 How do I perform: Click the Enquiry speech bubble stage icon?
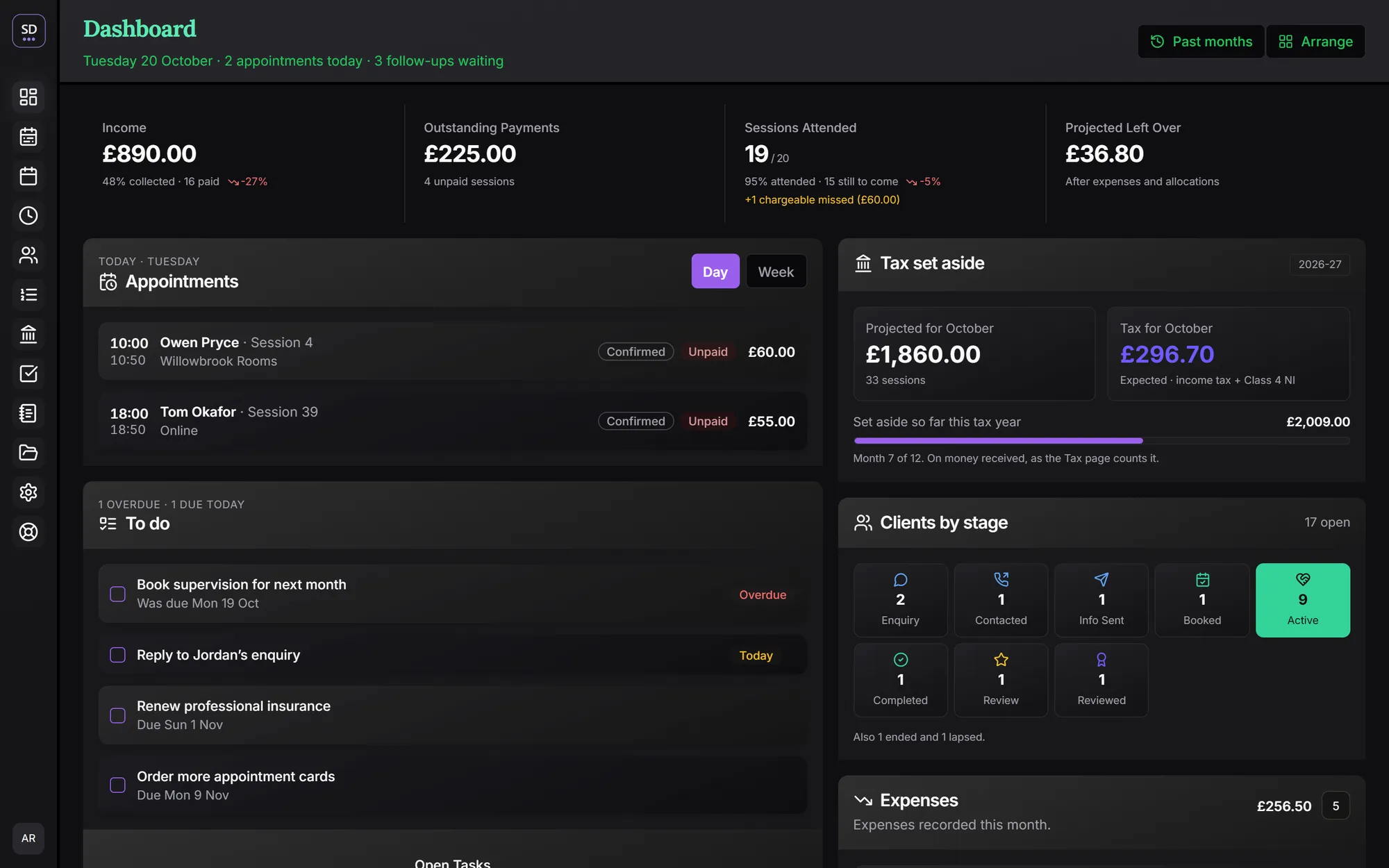click(900, 580)
